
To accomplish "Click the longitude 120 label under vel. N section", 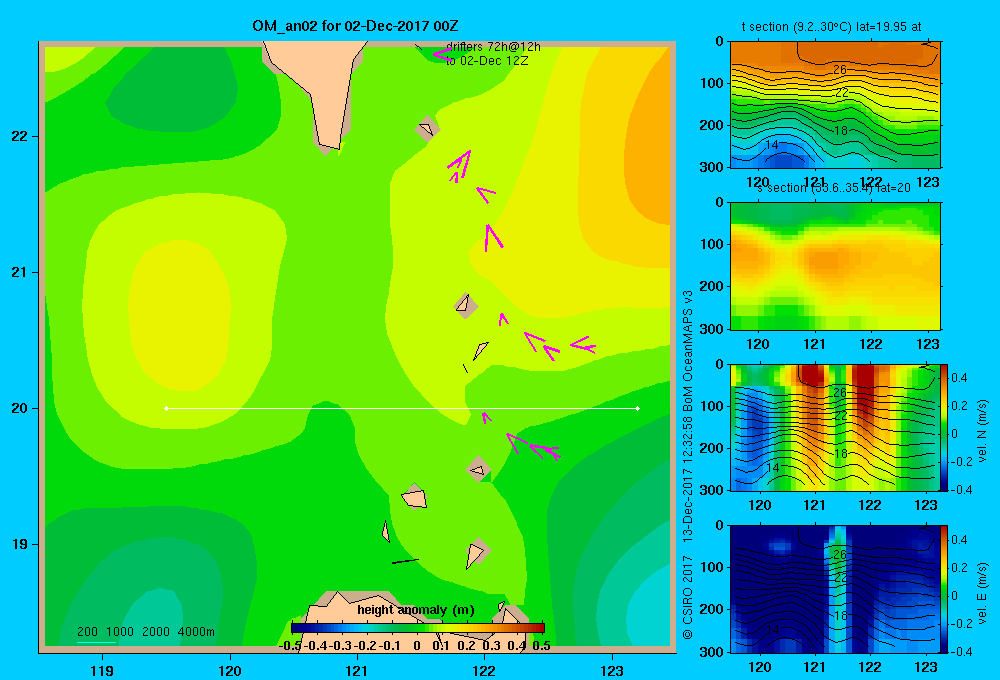I will click(x=759, y=506).
